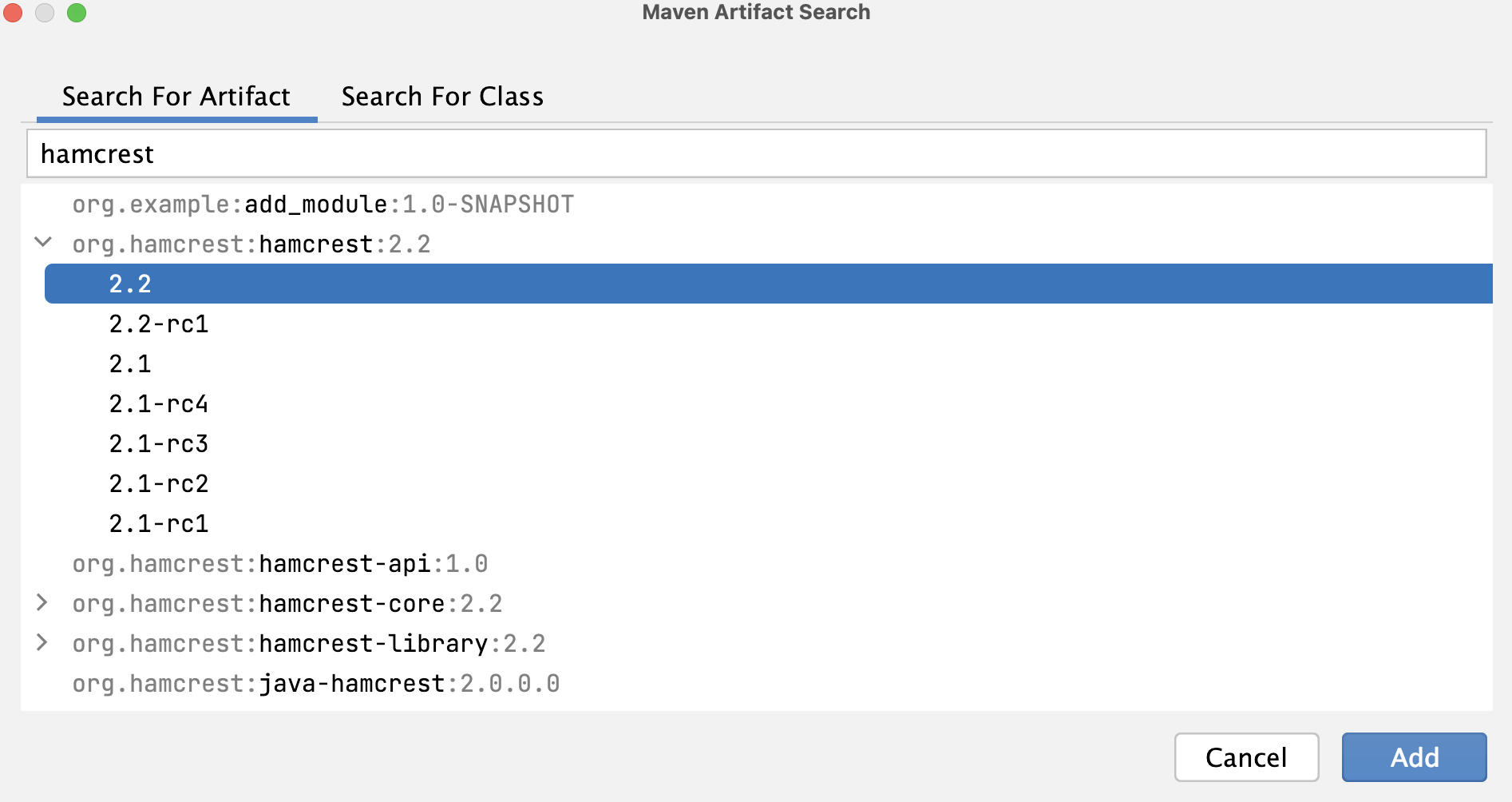This screenshot has width=1512, height=802.
Task: Select version 2.1-rc1 from the list
Action: [158, 523]
